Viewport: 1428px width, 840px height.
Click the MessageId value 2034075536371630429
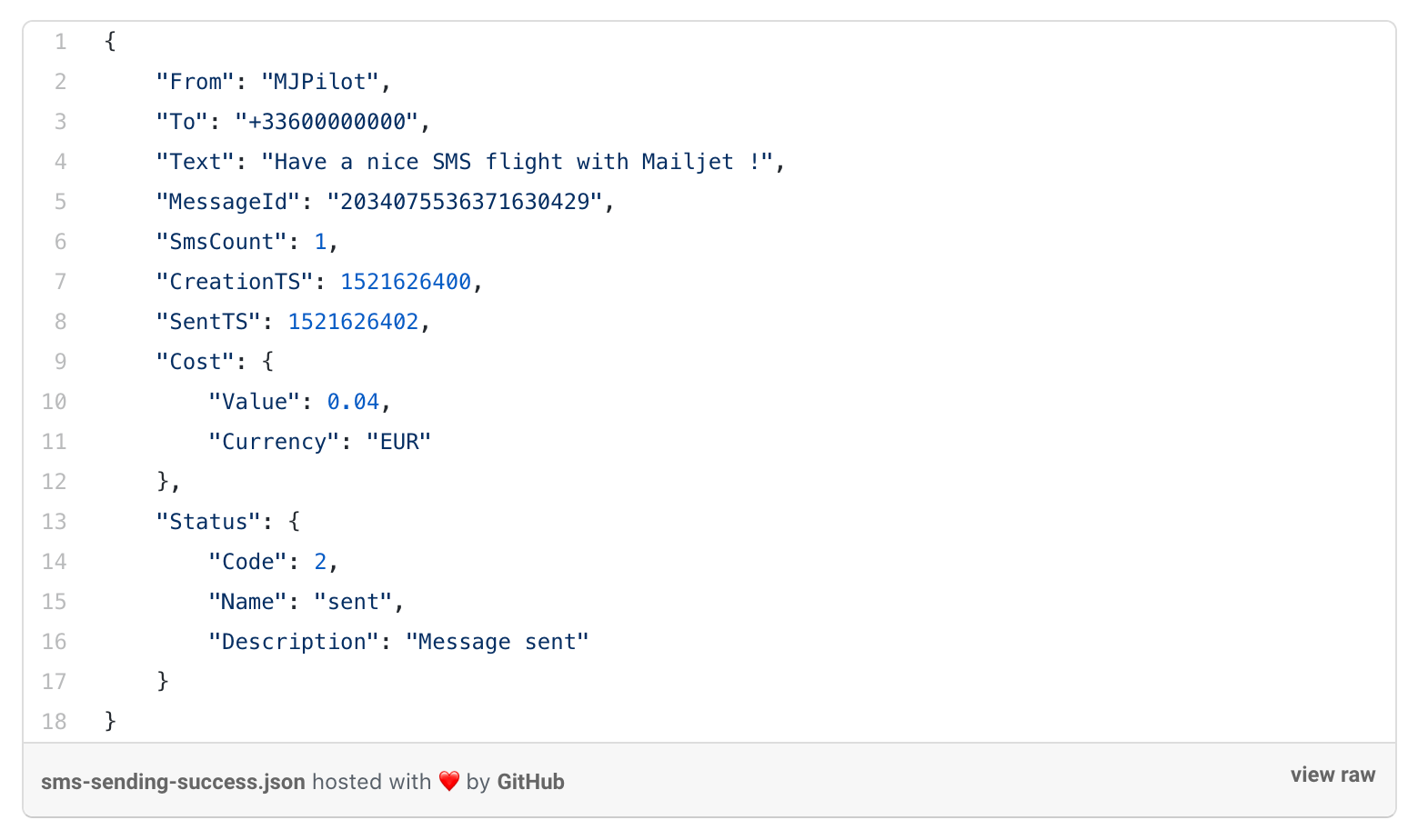click(x=465, y=202)
